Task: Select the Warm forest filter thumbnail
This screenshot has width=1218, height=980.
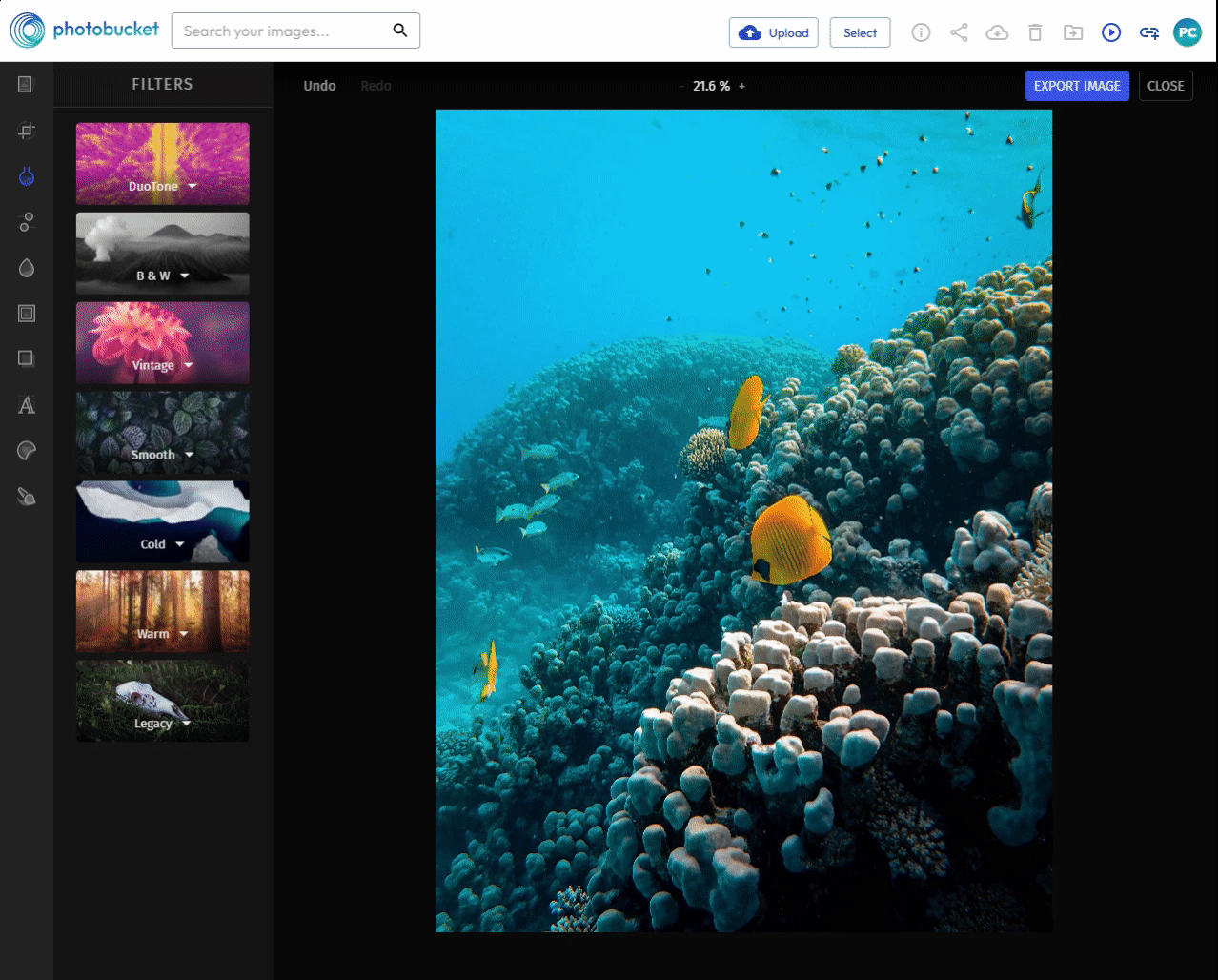Action: (163, 611)
